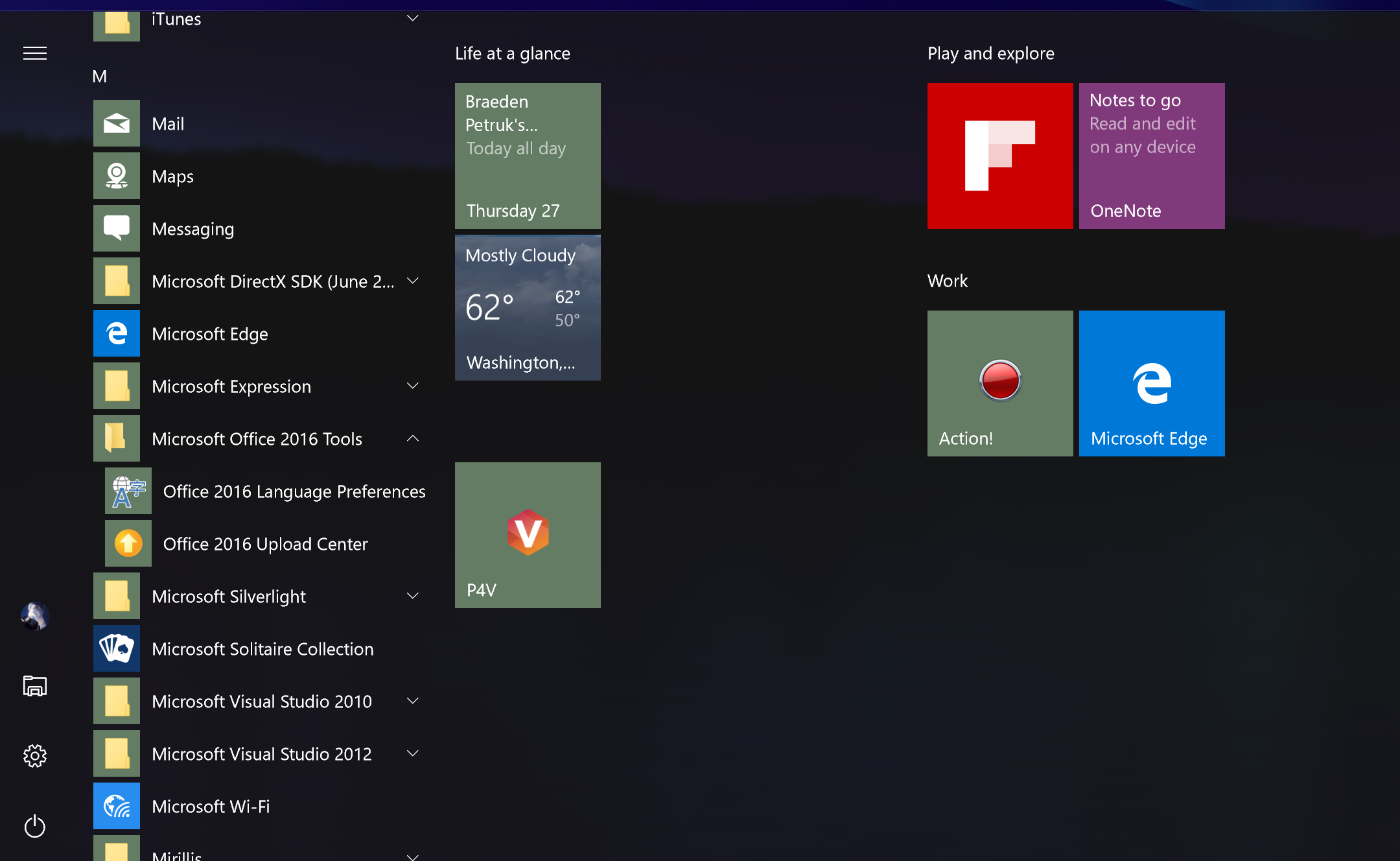The width and height of the screenshot is (1400, 861).
Task: Click the user account avatar
Action: click(34, 616)
